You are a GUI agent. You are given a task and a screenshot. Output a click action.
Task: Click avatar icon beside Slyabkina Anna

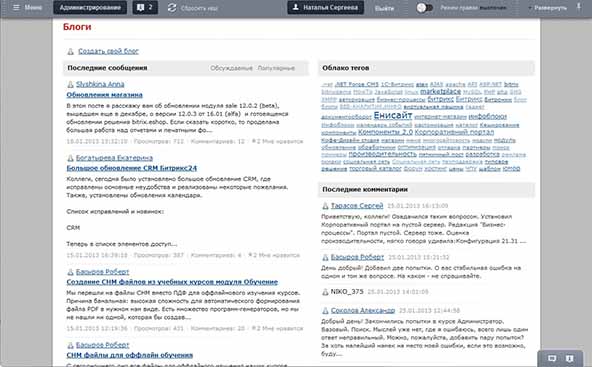coord(70,84)
